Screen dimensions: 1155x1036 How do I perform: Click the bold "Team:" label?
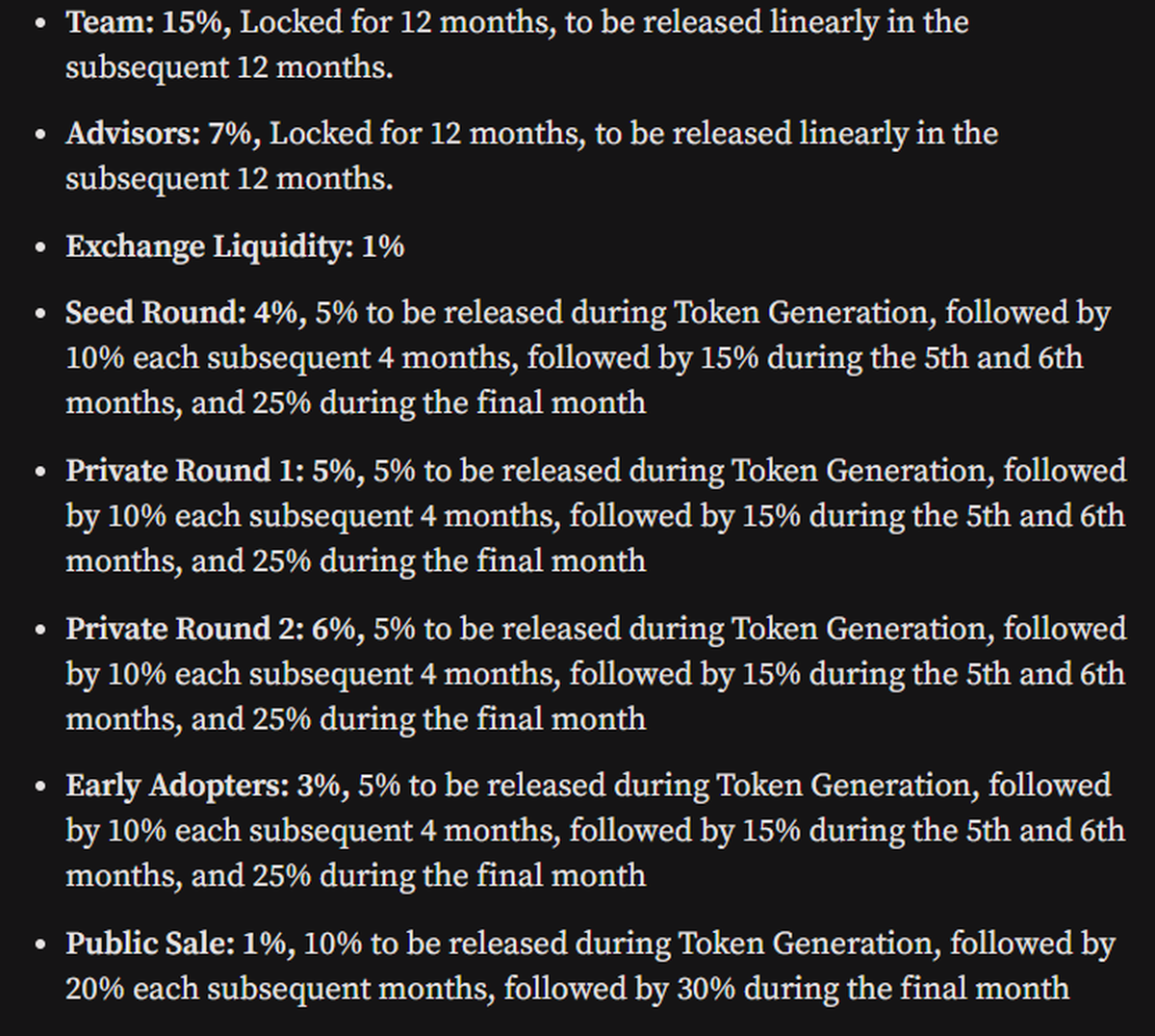pyautogui.click(x=110, y=22)
